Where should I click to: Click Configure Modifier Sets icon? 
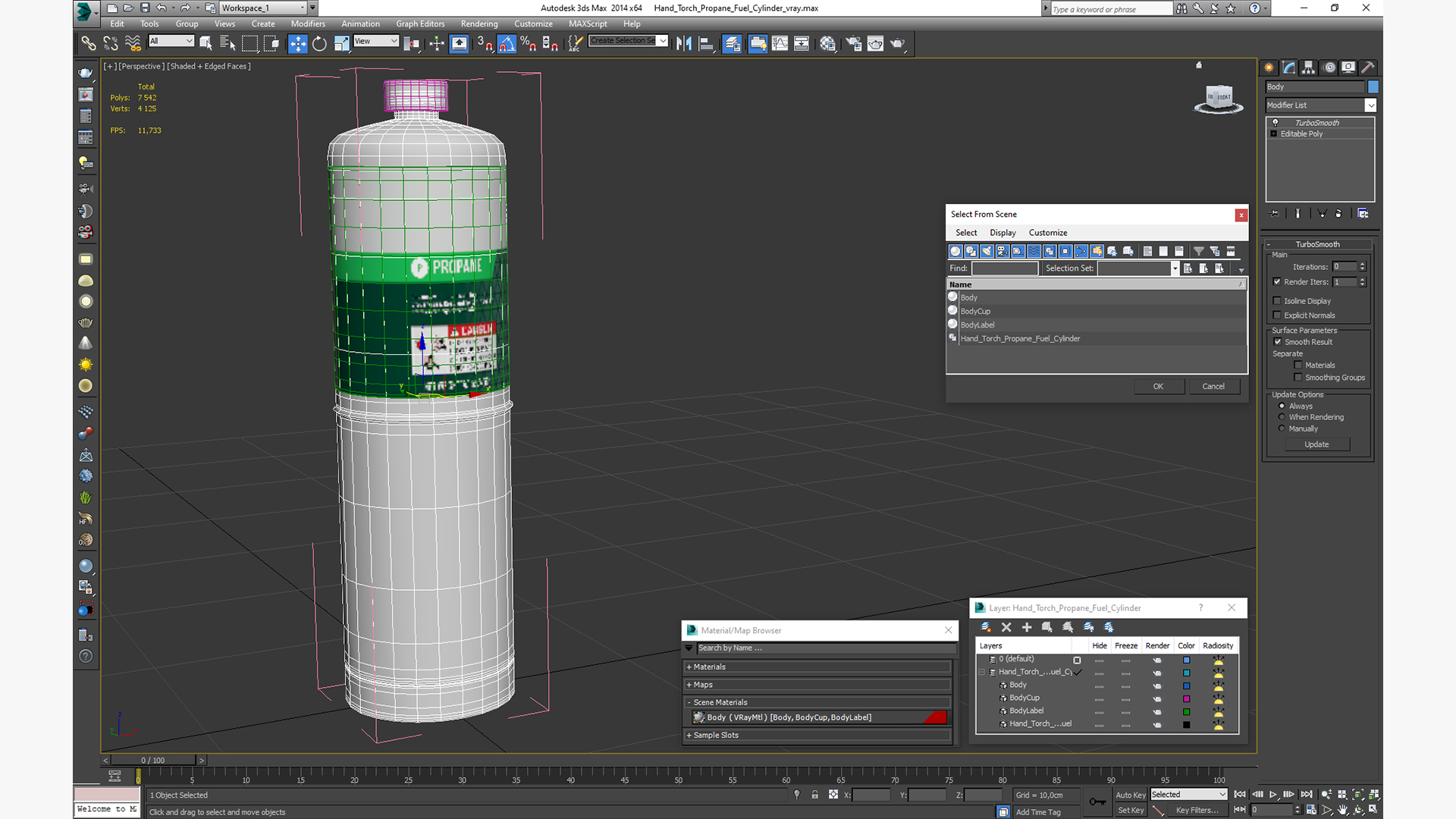(x=1363, y=214)
